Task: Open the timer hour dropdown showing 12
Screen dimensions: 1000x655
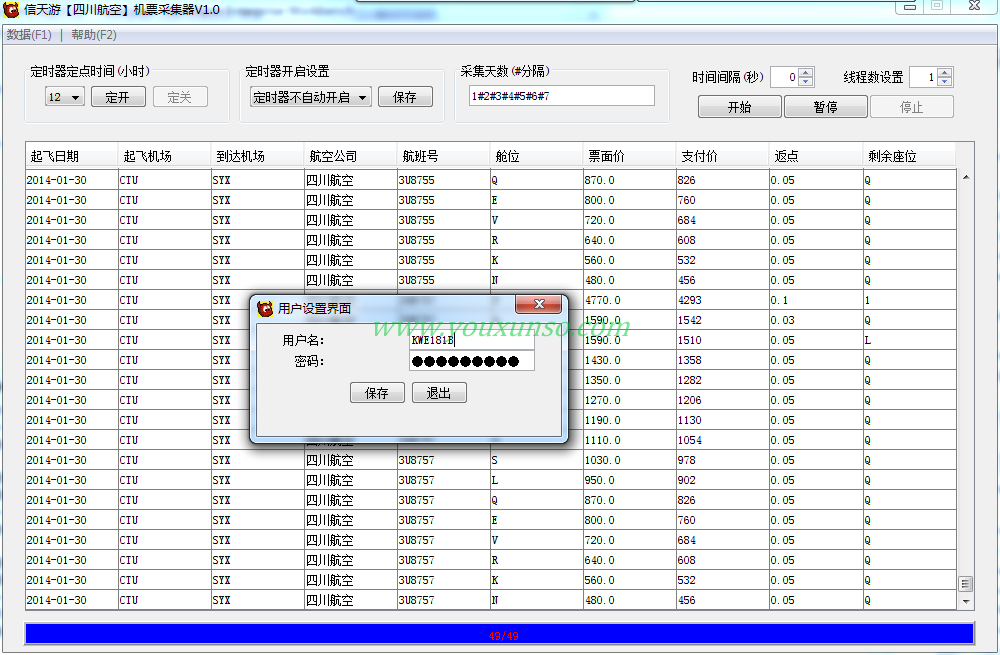Action: click(64, 97)
